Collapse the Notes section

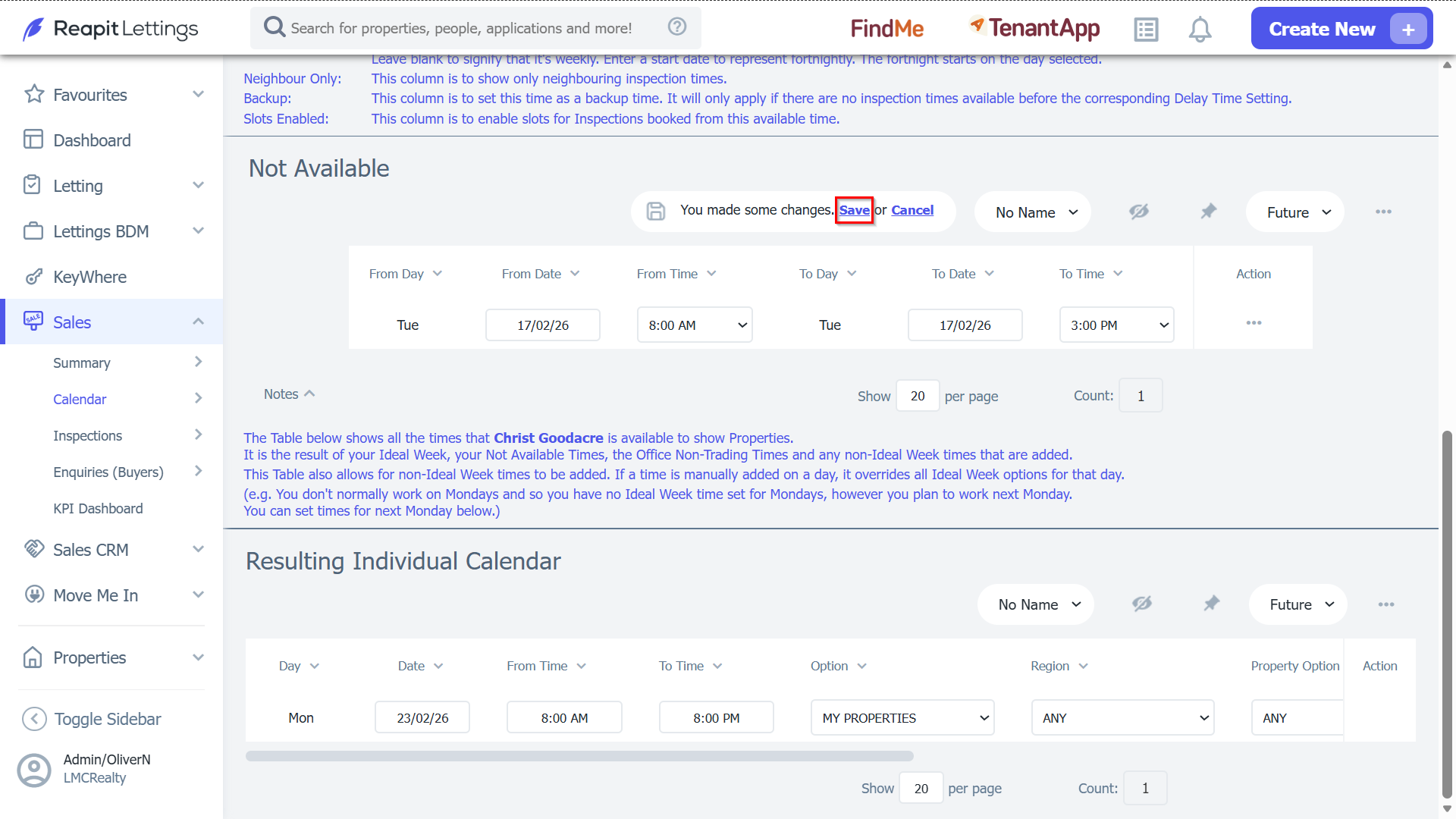point(289,394)
